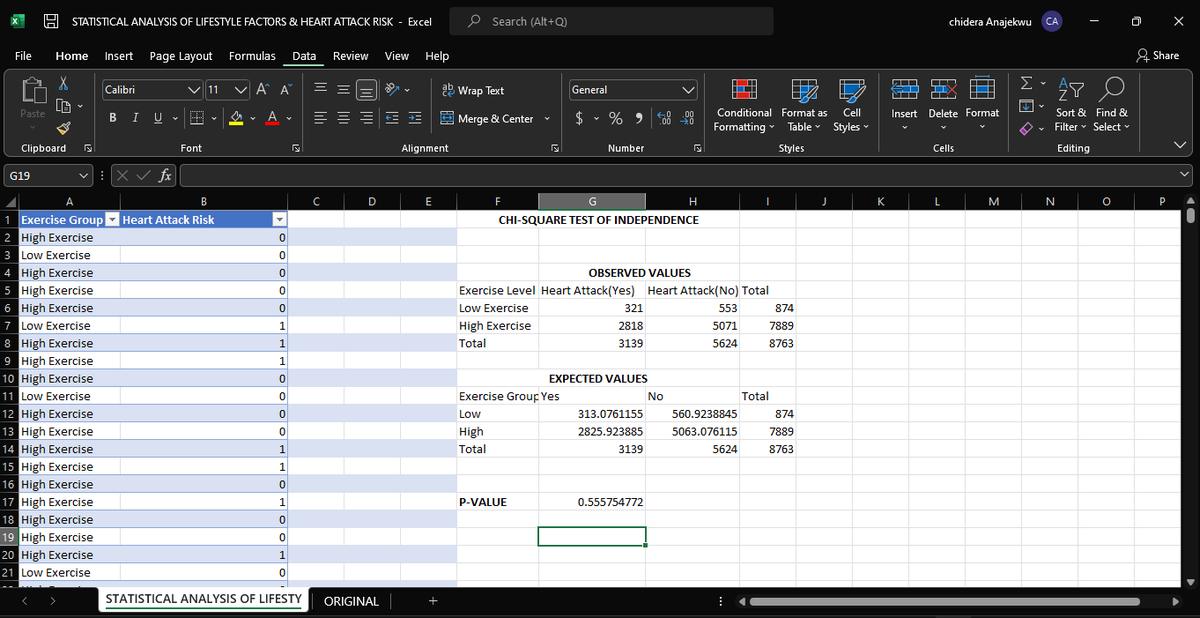Open Sort & Filter menu

(x=1071, y=106)
